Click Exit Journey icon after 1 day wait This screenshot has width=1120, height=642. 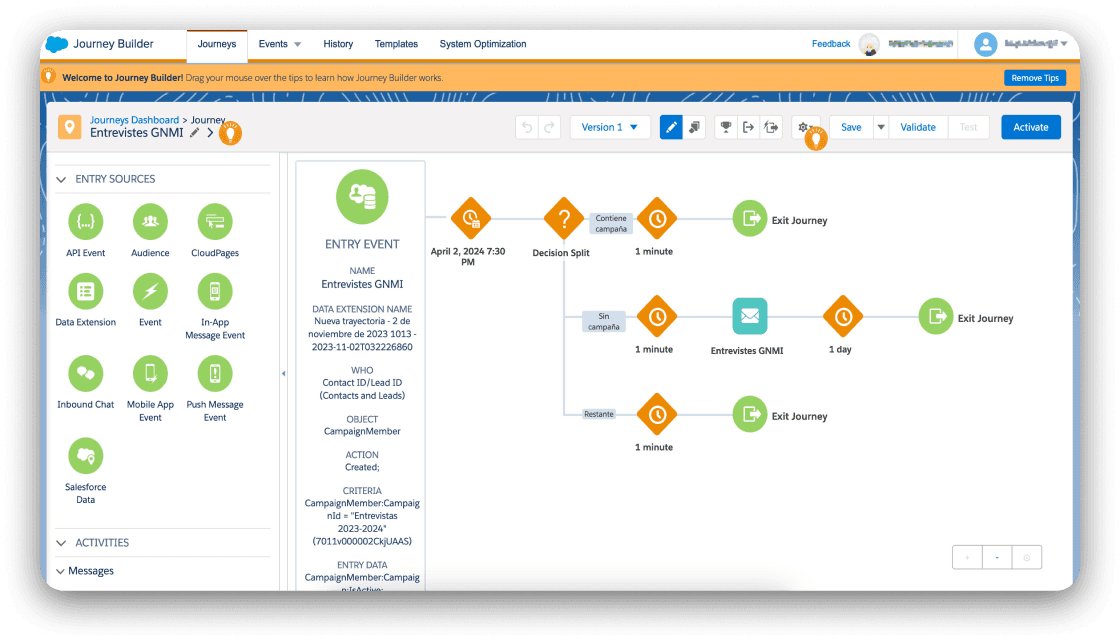[936, 316]
